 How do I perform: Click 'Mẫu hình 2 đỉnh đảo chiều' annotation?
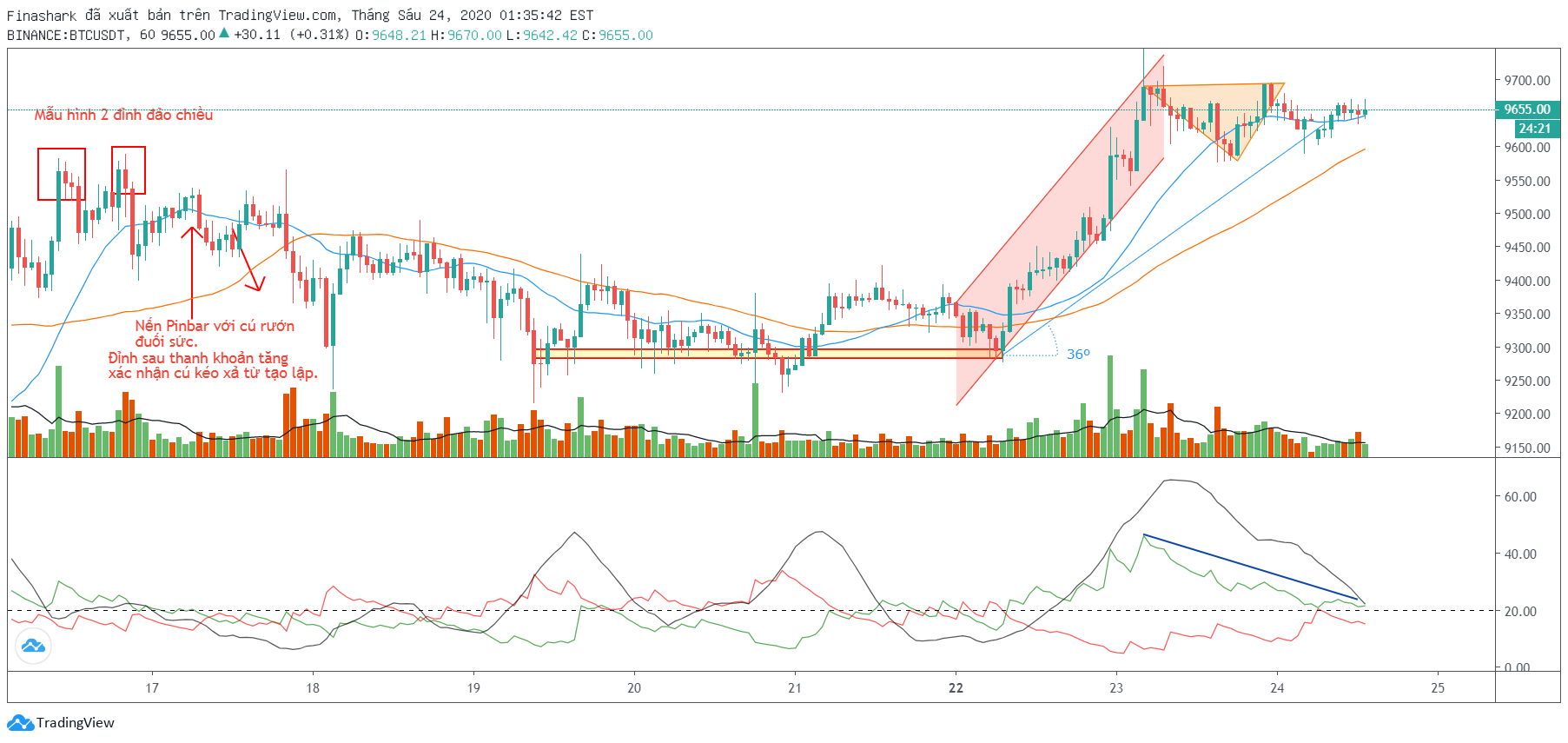tap(123, 115)
